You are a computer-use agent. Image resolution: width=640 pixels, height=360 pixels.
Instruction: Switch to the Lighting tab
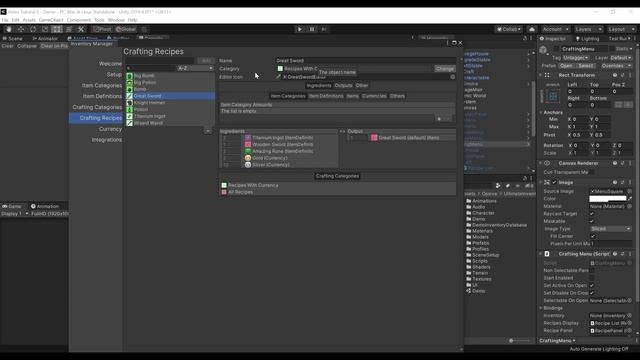tap(587, 38)
